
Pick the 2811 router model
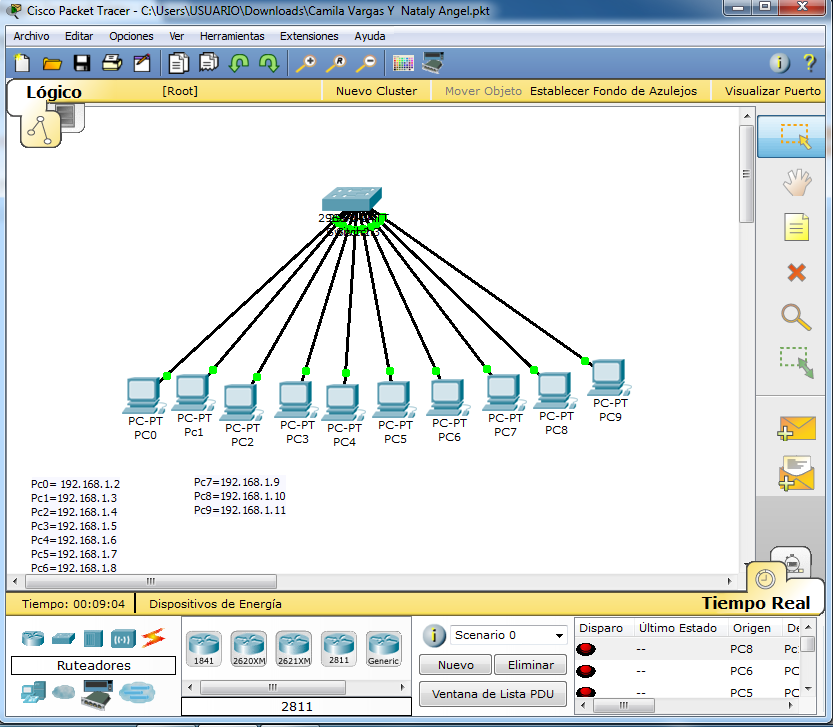point(338,648)
